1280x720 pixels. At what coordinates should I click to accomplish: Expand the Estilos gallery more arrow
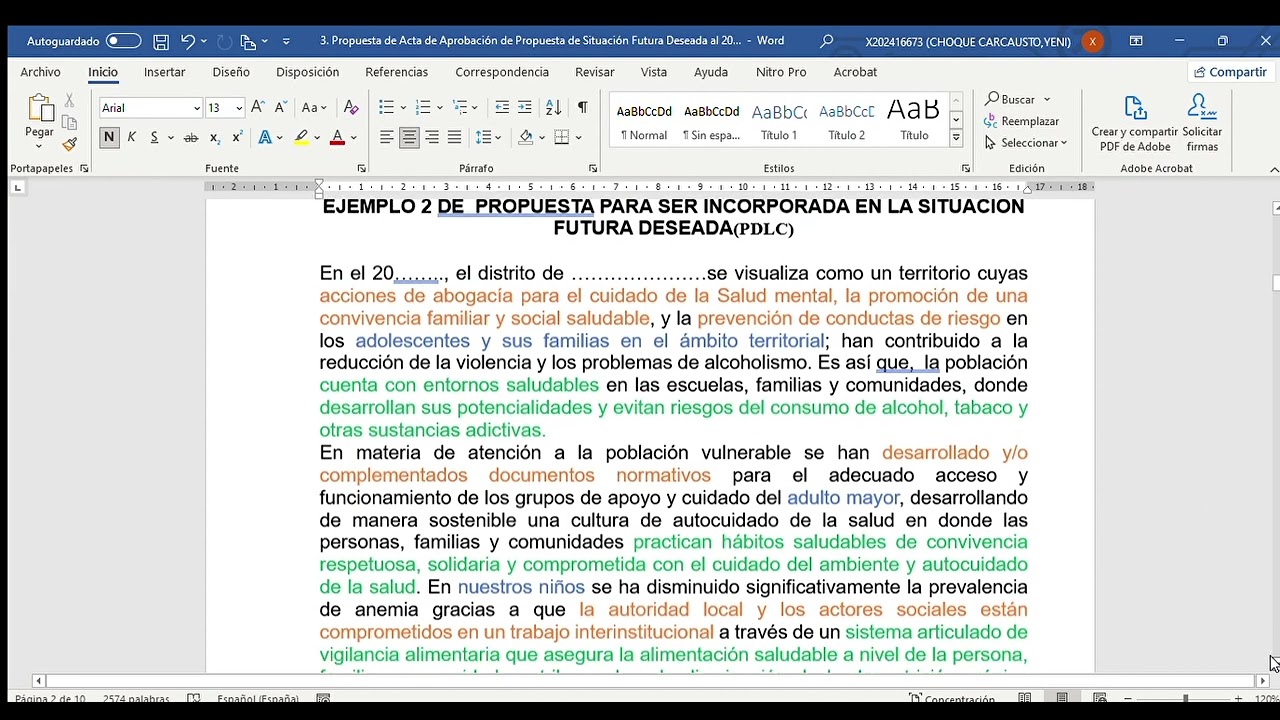point(956,138)
